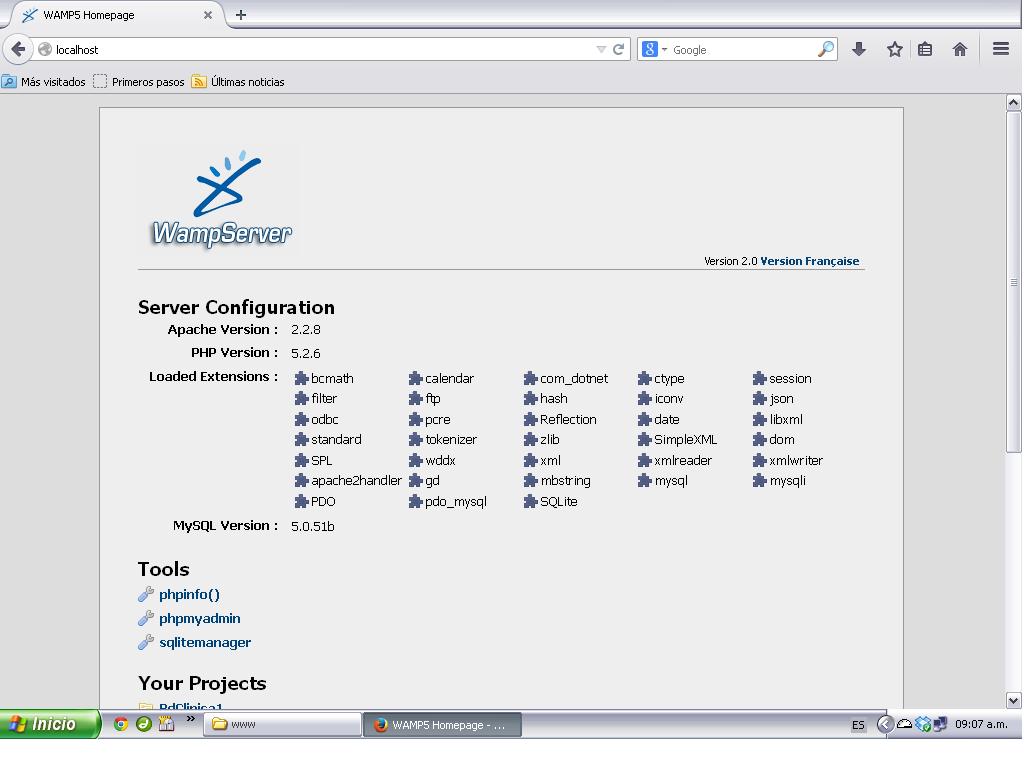Close the WAMP5 Homepage tab
Image resolution: width=1024 pixels, height=768 pixels.
coord(208,14)
